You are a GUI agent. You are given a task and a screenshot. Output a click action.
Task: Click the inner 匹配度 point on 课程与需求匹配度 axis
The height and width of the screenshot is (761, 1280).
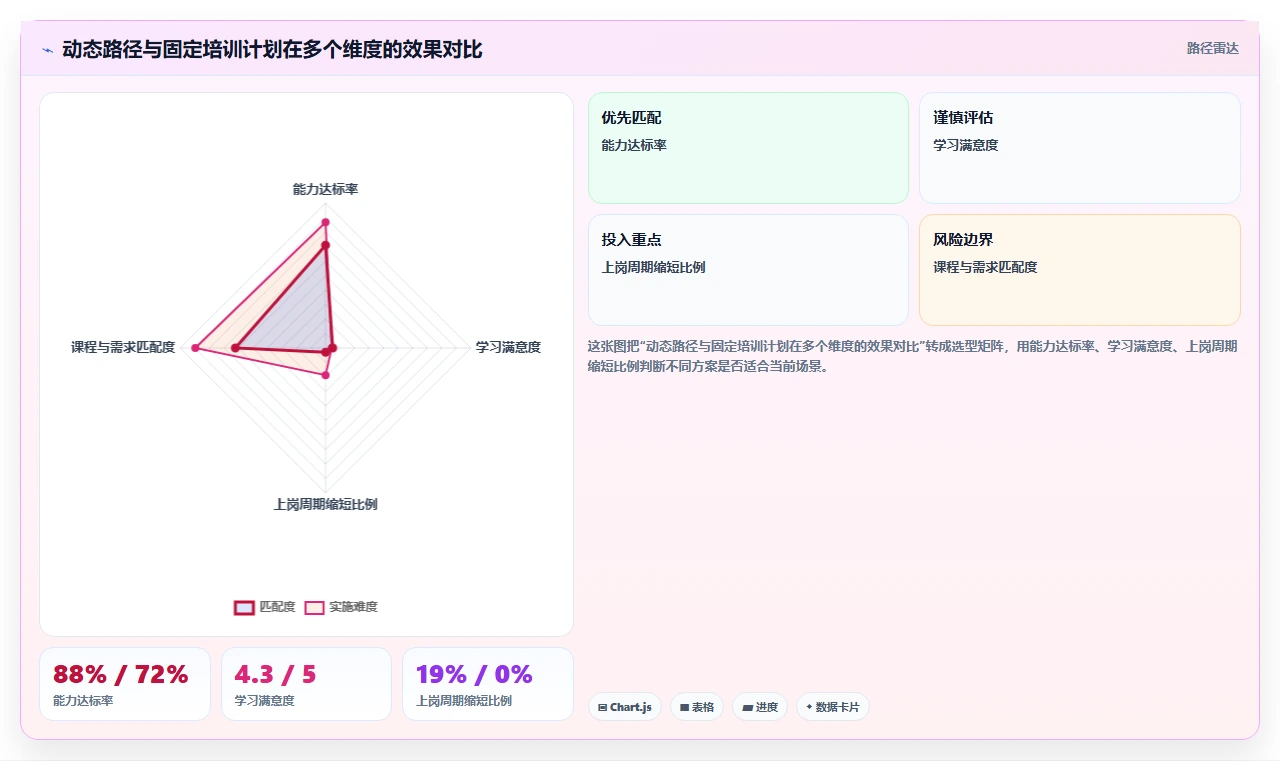pyautogui.click(x=236, y=348)
